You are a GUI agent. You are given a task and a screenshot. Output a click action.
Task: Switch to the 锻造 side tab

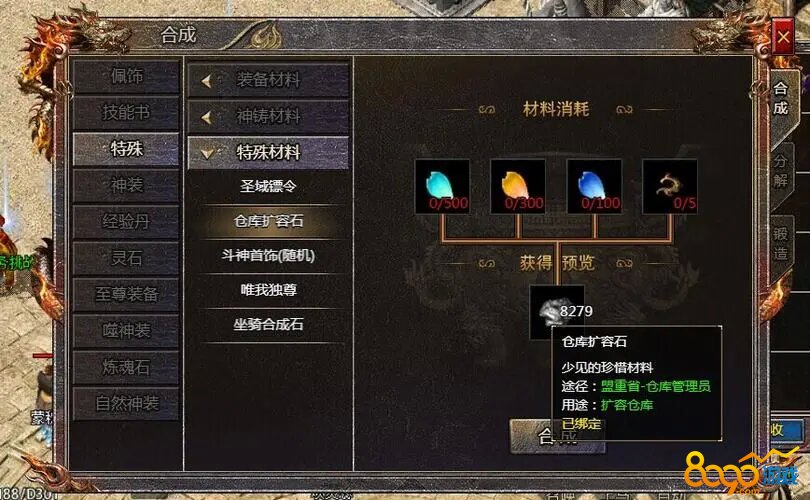(781, 244)
